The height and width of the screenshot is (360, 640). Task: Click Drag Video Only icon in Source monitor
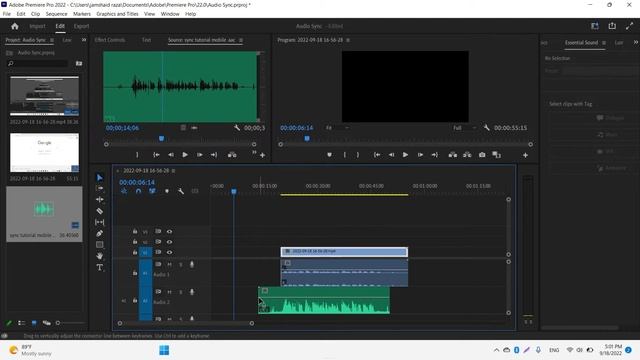[183, 128]
